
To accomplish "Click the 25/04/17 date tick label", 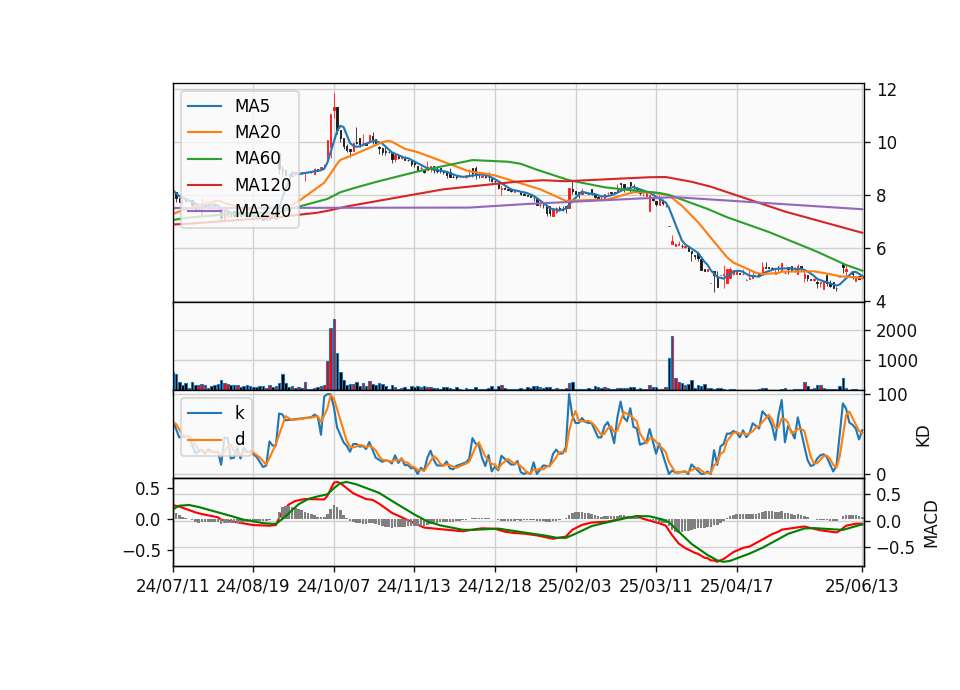I will coord(737,586).
